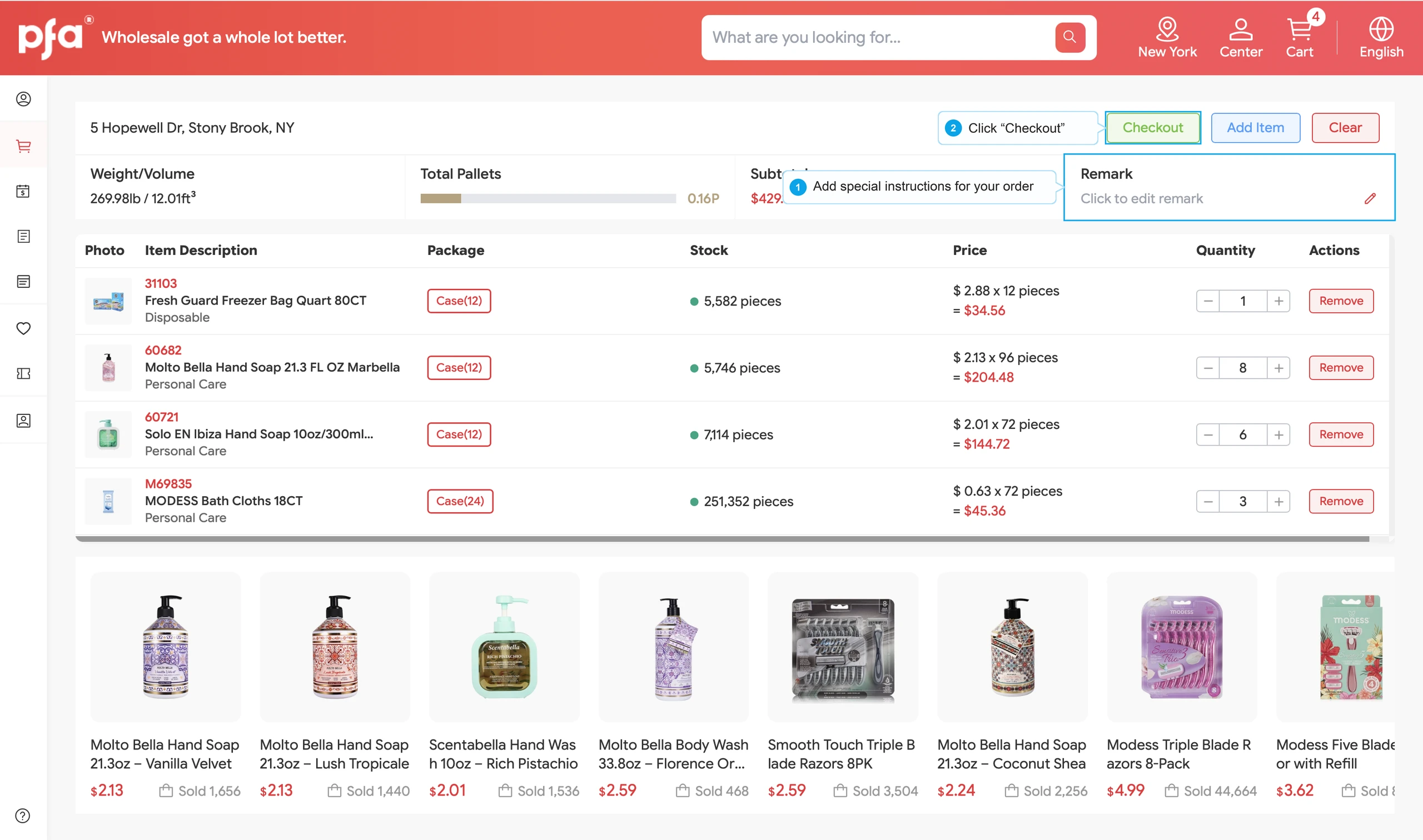Click the MODESS Bath Cloths photo
1423x840 pixels.
[108, 502]
